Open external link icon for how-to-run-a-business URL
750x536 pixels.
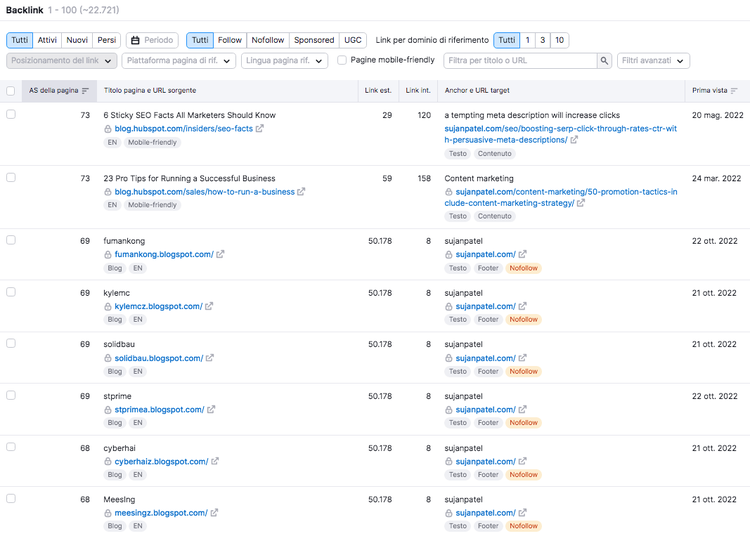(x=301, y=192)
